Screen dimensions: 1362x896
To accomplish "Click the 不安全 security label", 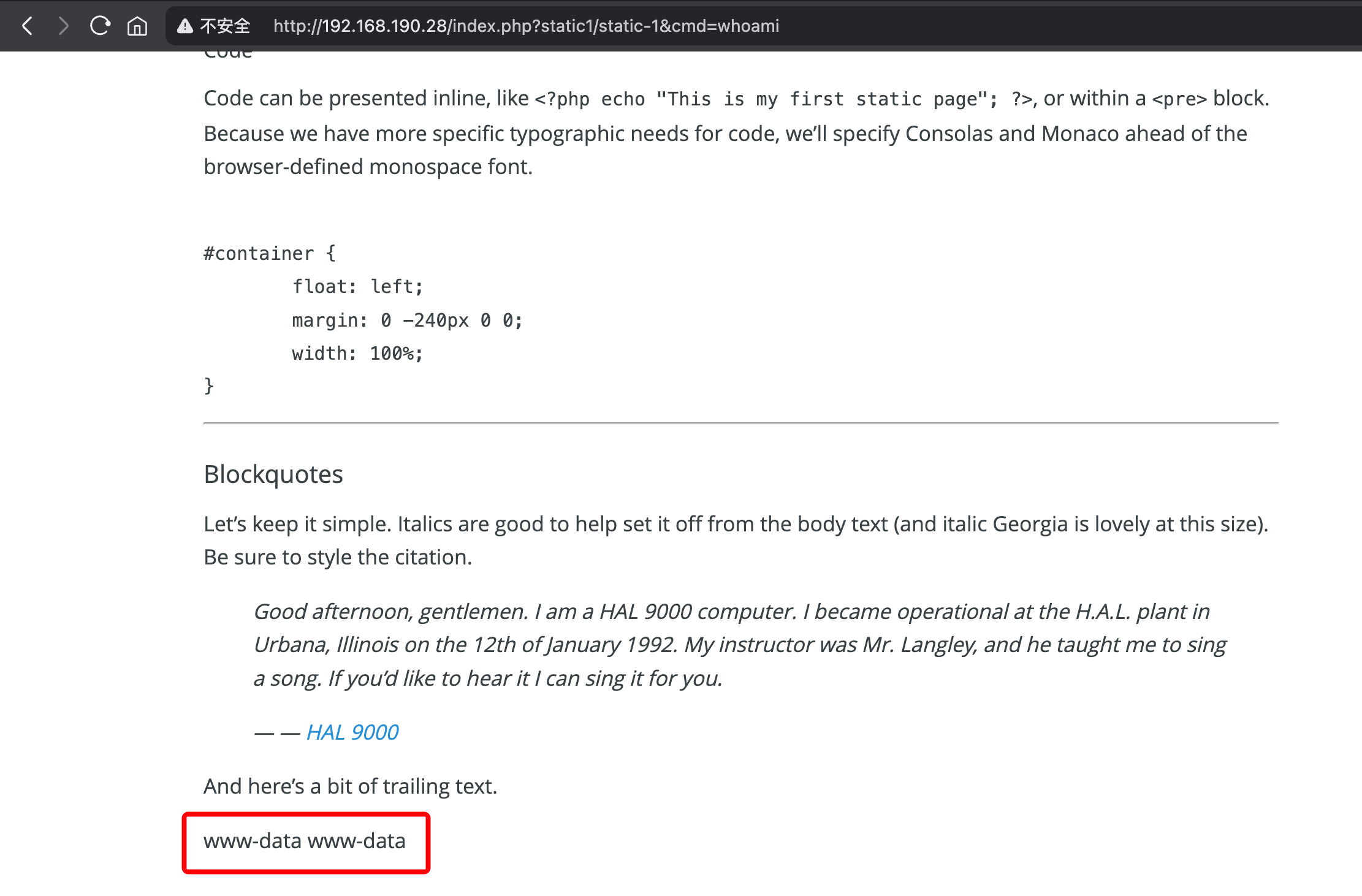I will coord(225,26).
